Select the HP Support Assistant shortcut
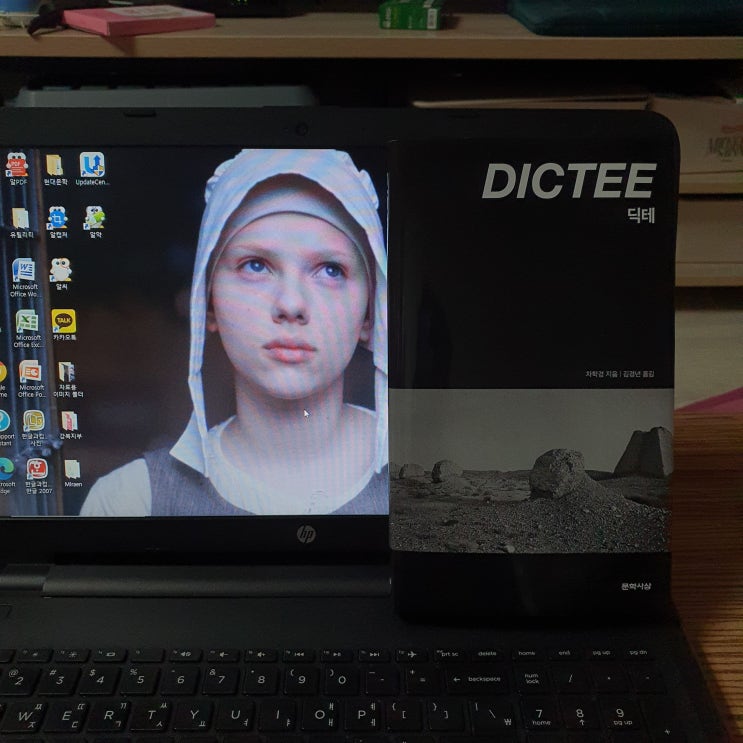The height and width of the screenshot is (743, 743). [x=5, y=428]
